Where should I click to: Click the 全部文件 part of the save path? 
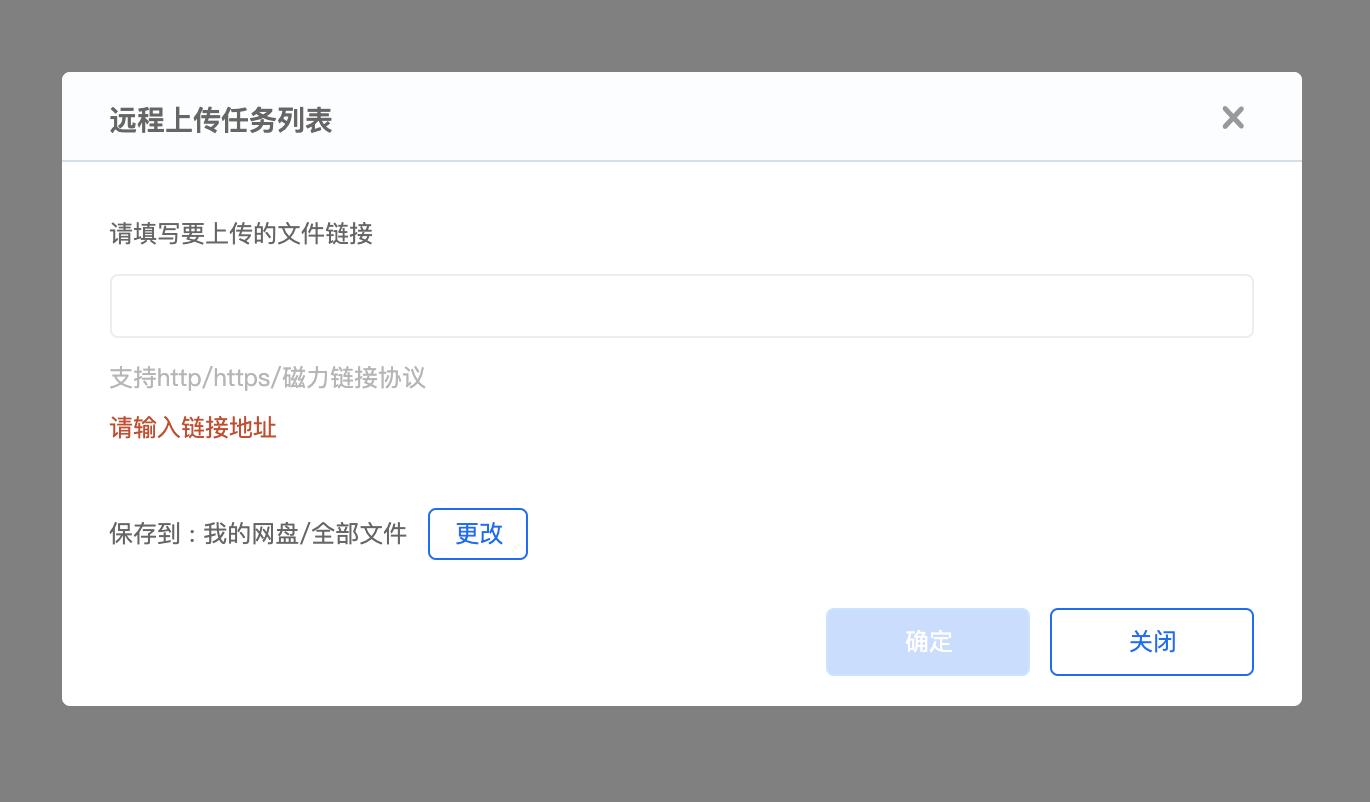pos(360,534)
